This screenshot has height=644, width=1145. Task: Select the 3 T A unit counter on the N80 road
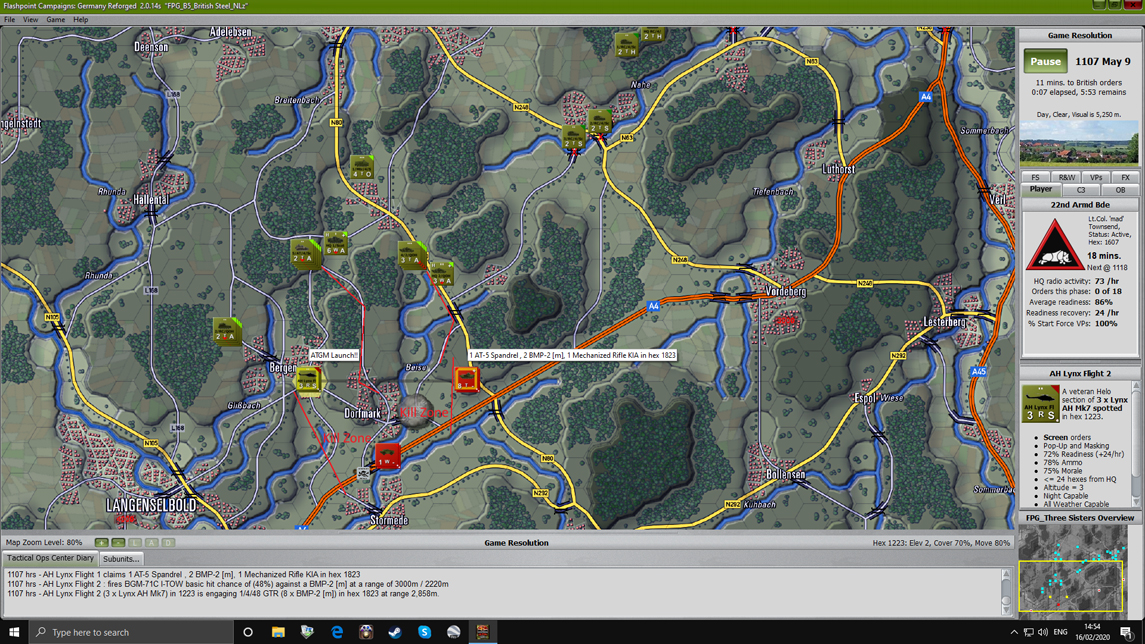(412, 255)
